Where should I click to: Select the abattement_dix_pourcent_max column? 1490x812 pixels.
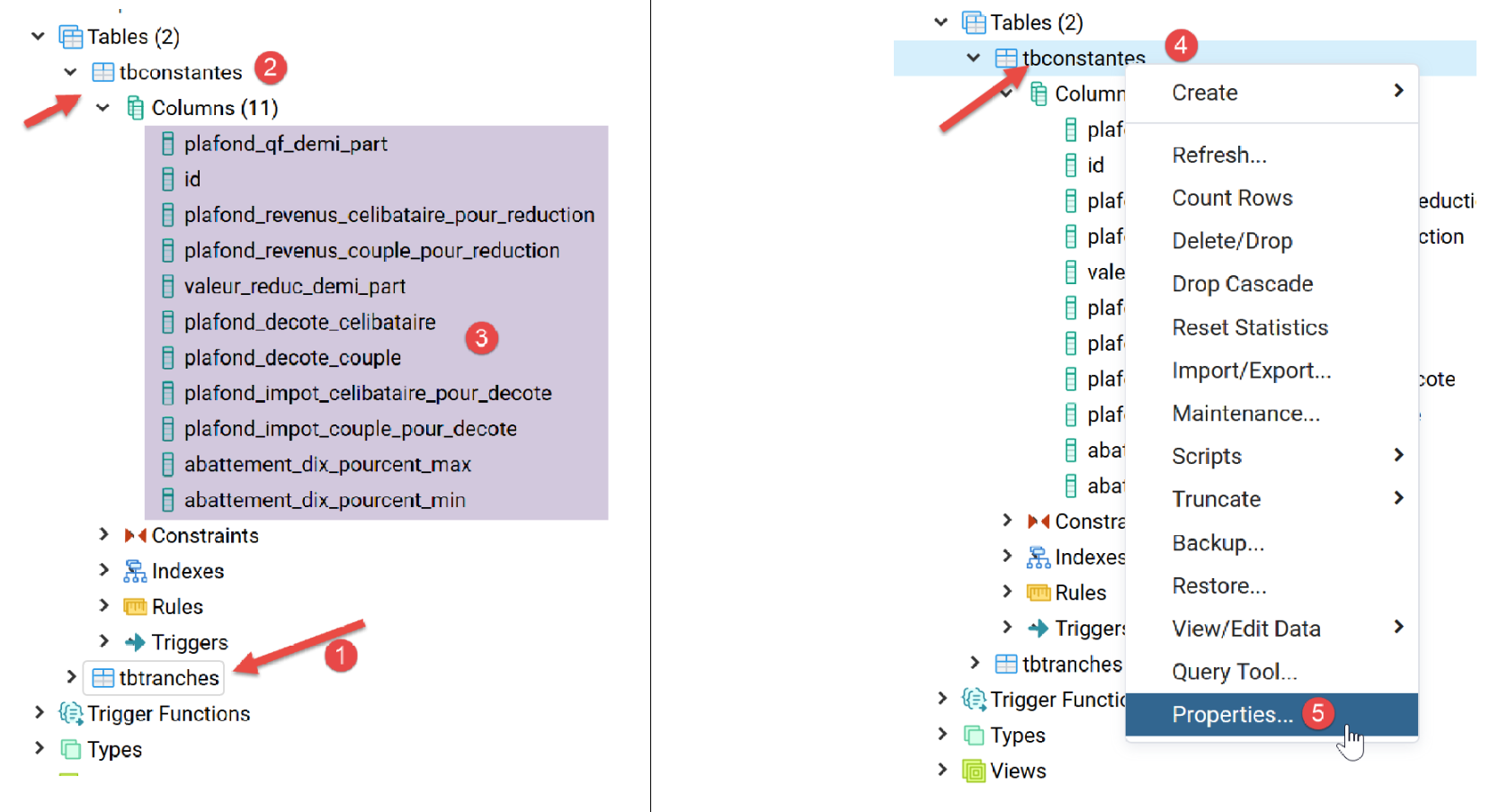click(327, 465)
